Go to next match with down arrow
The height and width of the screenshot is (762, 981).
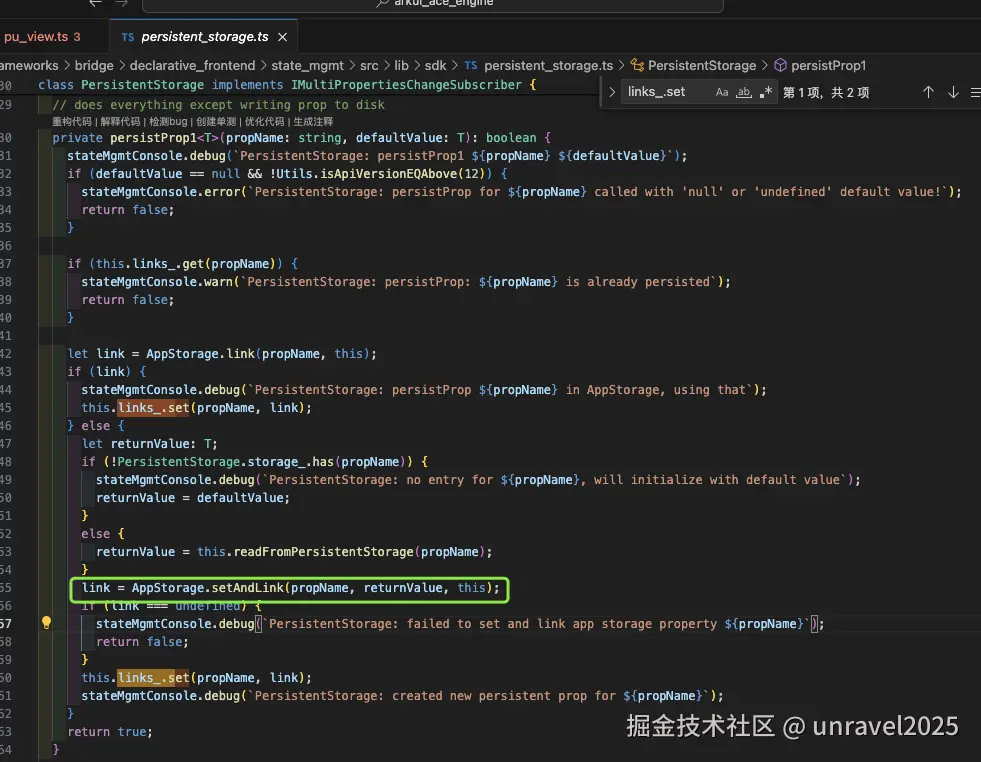click(x=953, y=93)
